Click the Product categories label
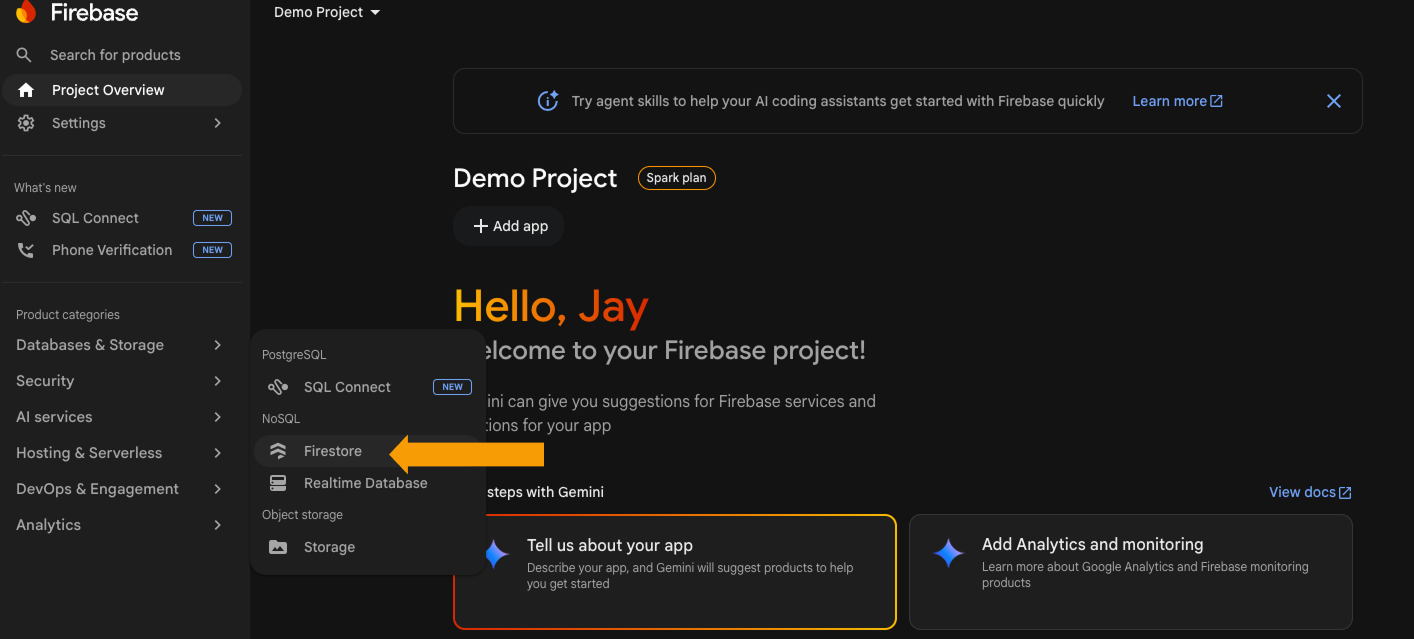 (68, 315)
